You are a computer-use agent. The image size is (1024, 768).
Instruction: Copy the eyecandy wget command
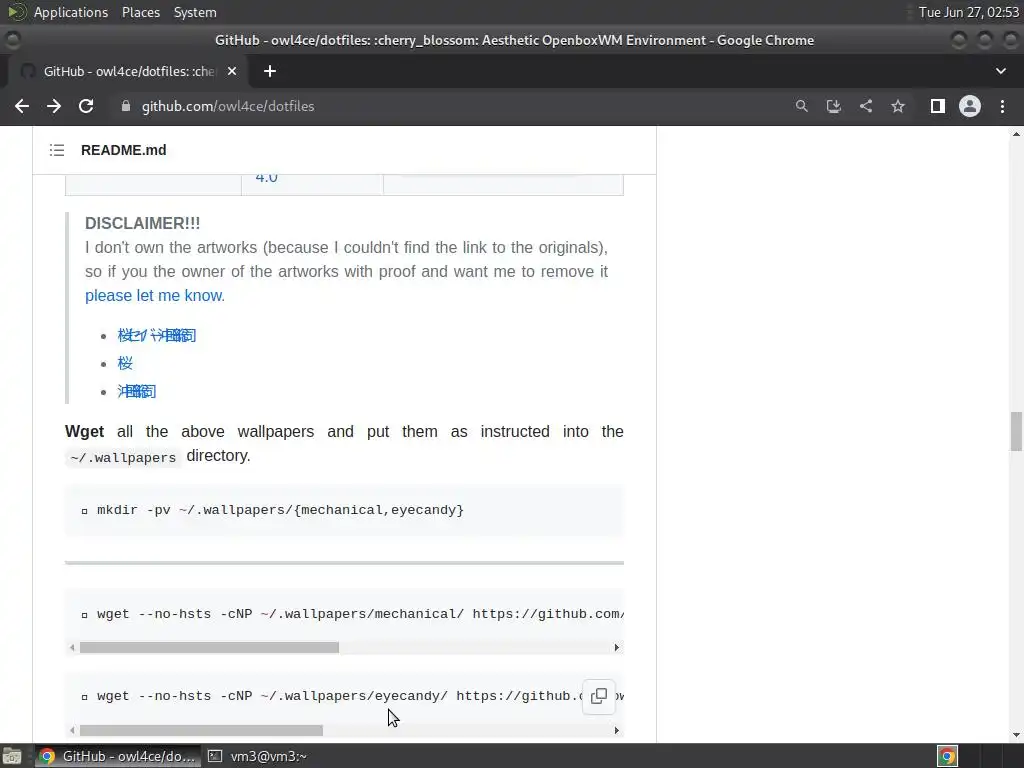599,696
